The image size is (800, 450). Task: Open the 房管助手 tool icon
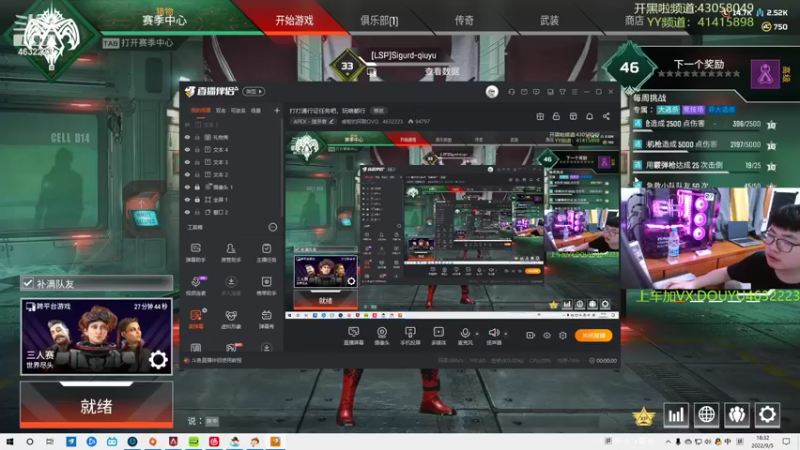pyautogui.click(x=231, y=252)
